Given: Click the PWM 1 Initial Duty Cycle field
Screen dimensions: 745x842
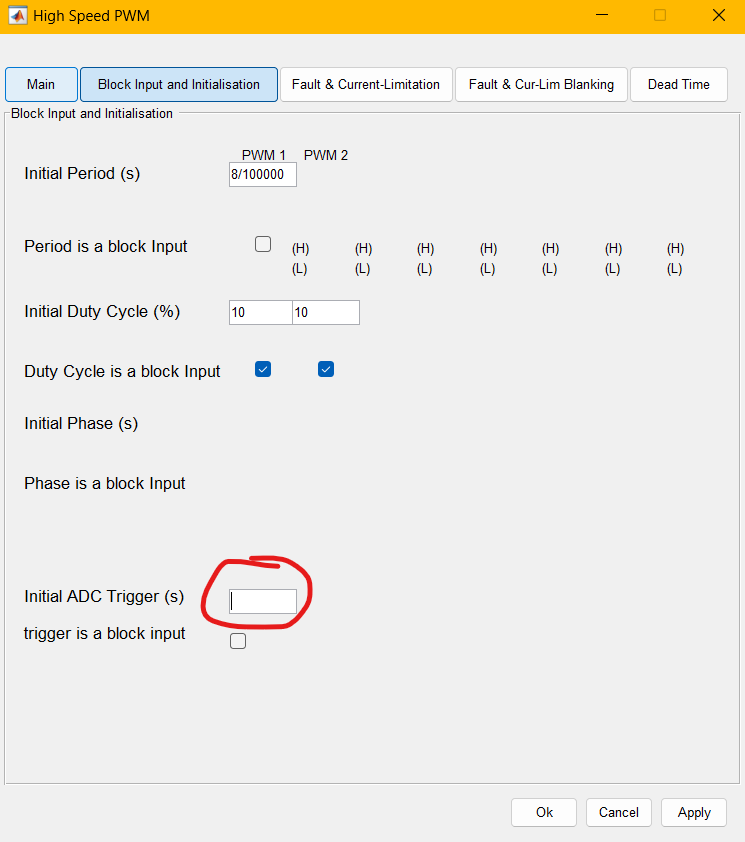Looking at the screenshot, I should point(259,312).
